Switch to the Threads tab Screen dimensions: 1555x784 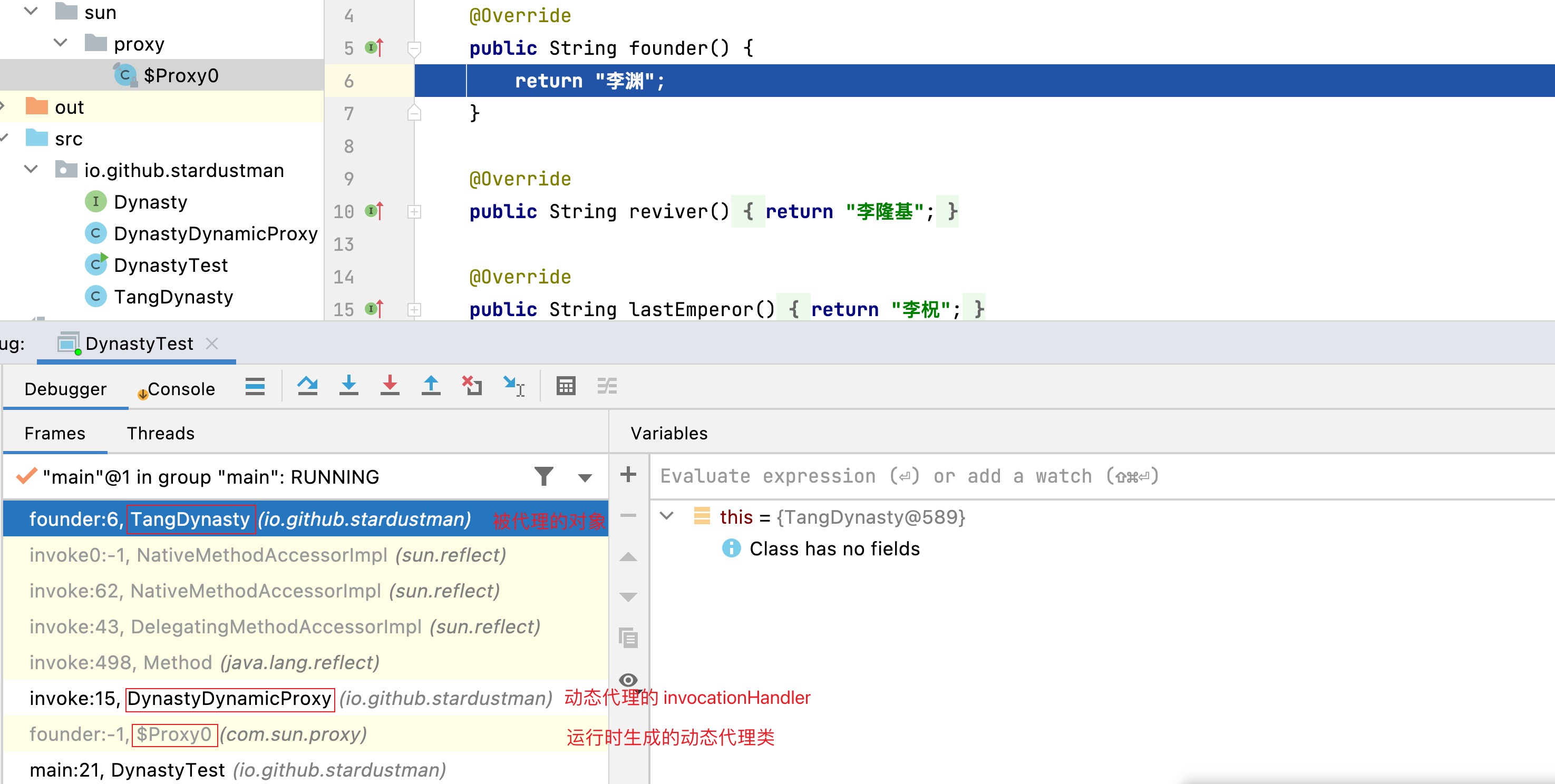tap(160, 433)
